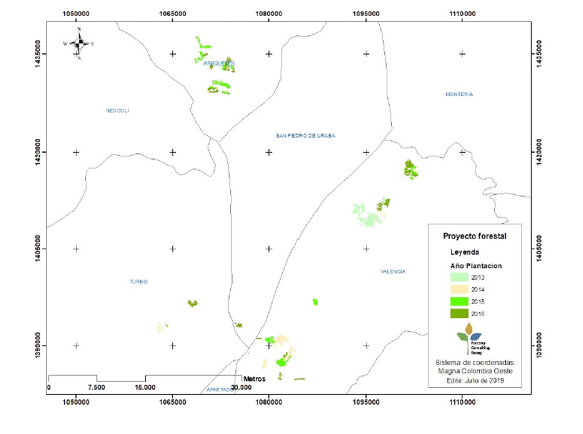Click the top axis label 1080000
The width and height of the screenshot is (583, 434).
pyautogui.click(x=269, y=14)
